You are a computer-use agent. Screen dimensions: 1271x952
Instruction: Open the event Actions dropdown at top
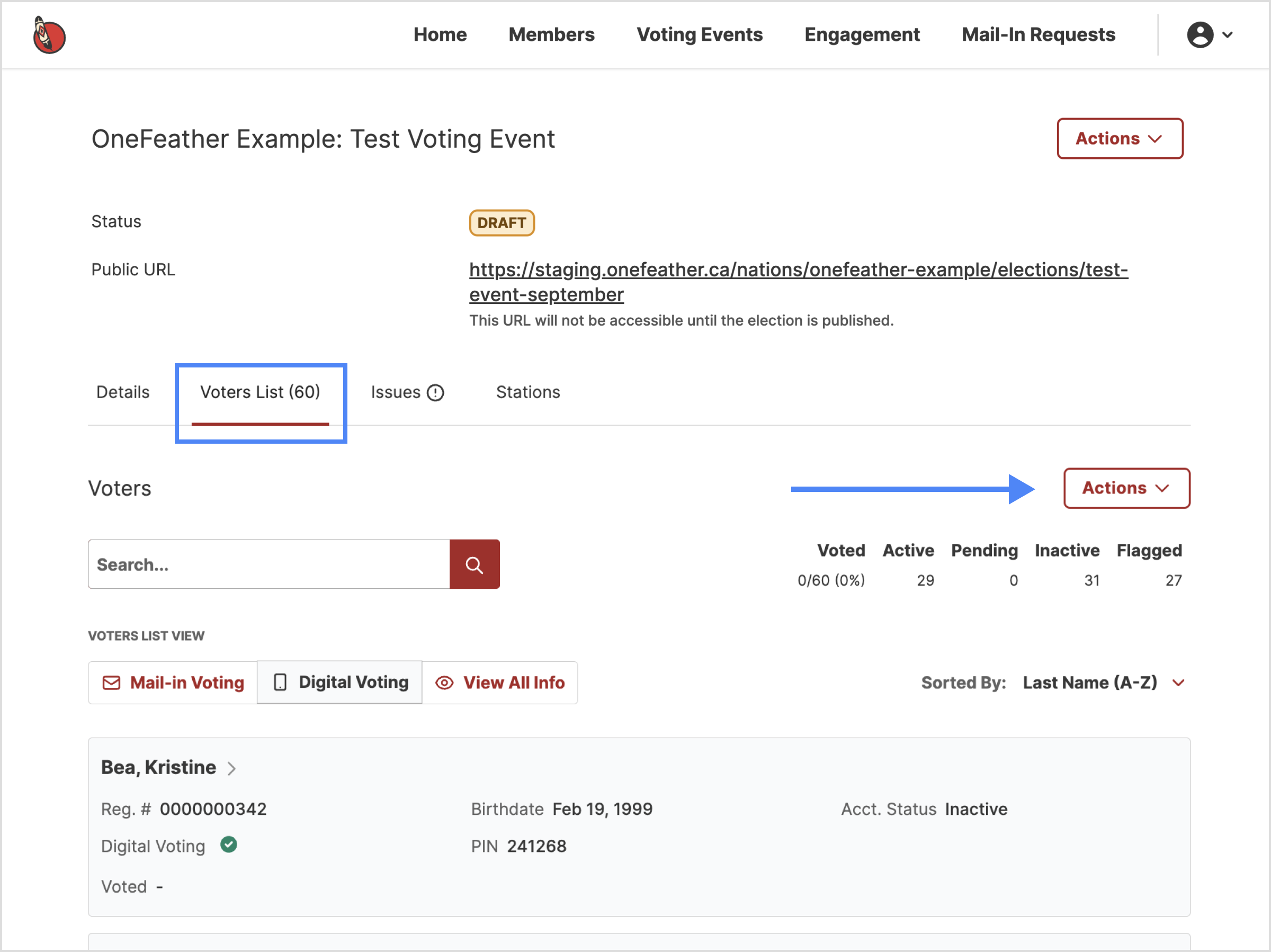1120,139
